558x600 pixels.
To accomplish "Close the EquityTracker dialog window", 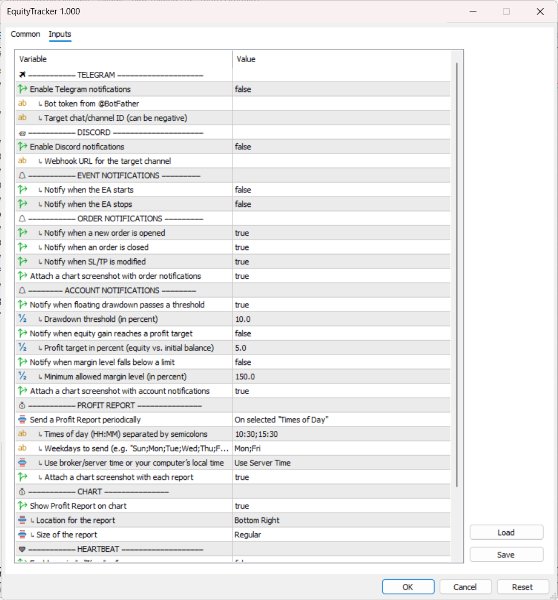I will (x=540, y=11).
